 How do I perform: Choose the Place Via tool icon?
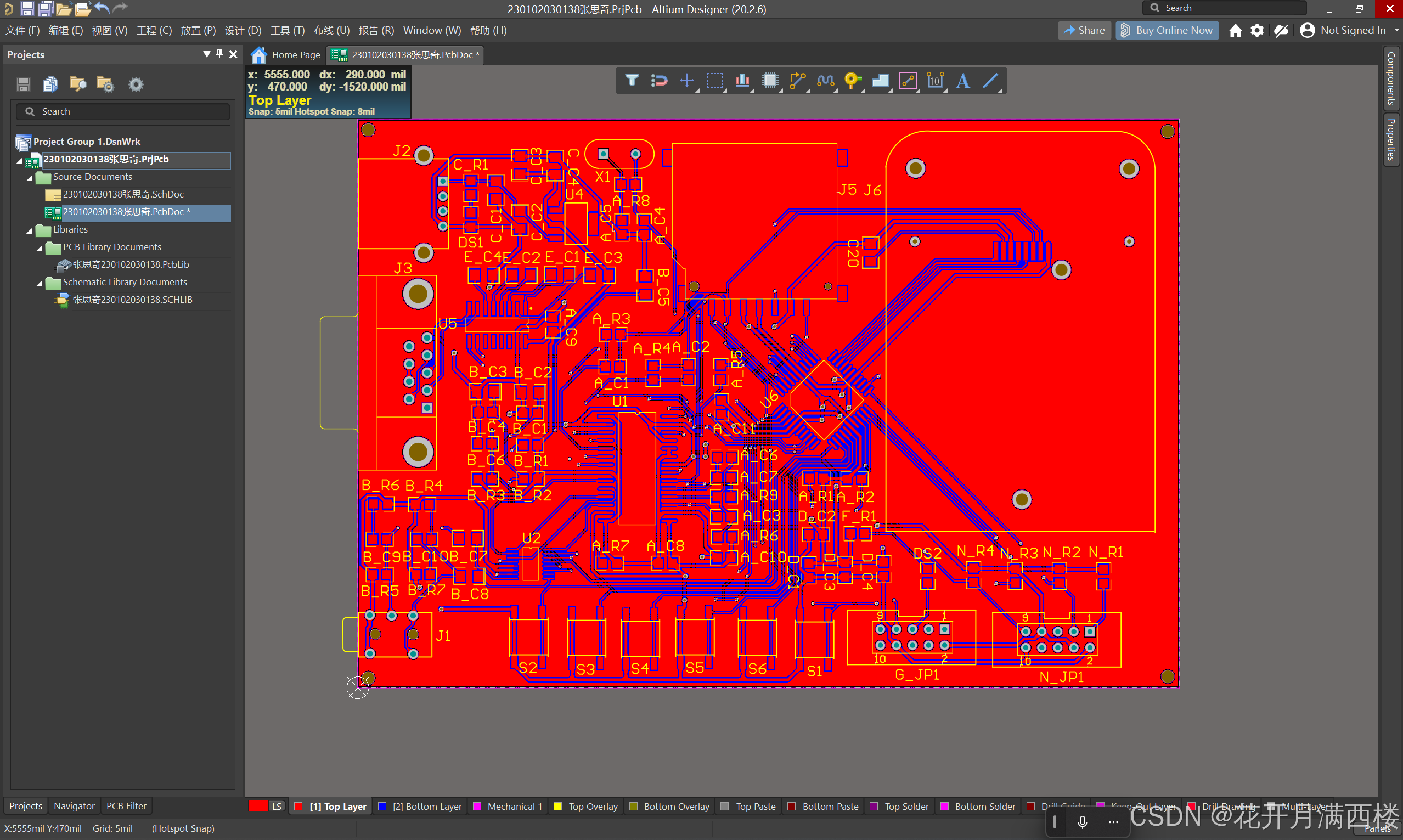point(852,80)
